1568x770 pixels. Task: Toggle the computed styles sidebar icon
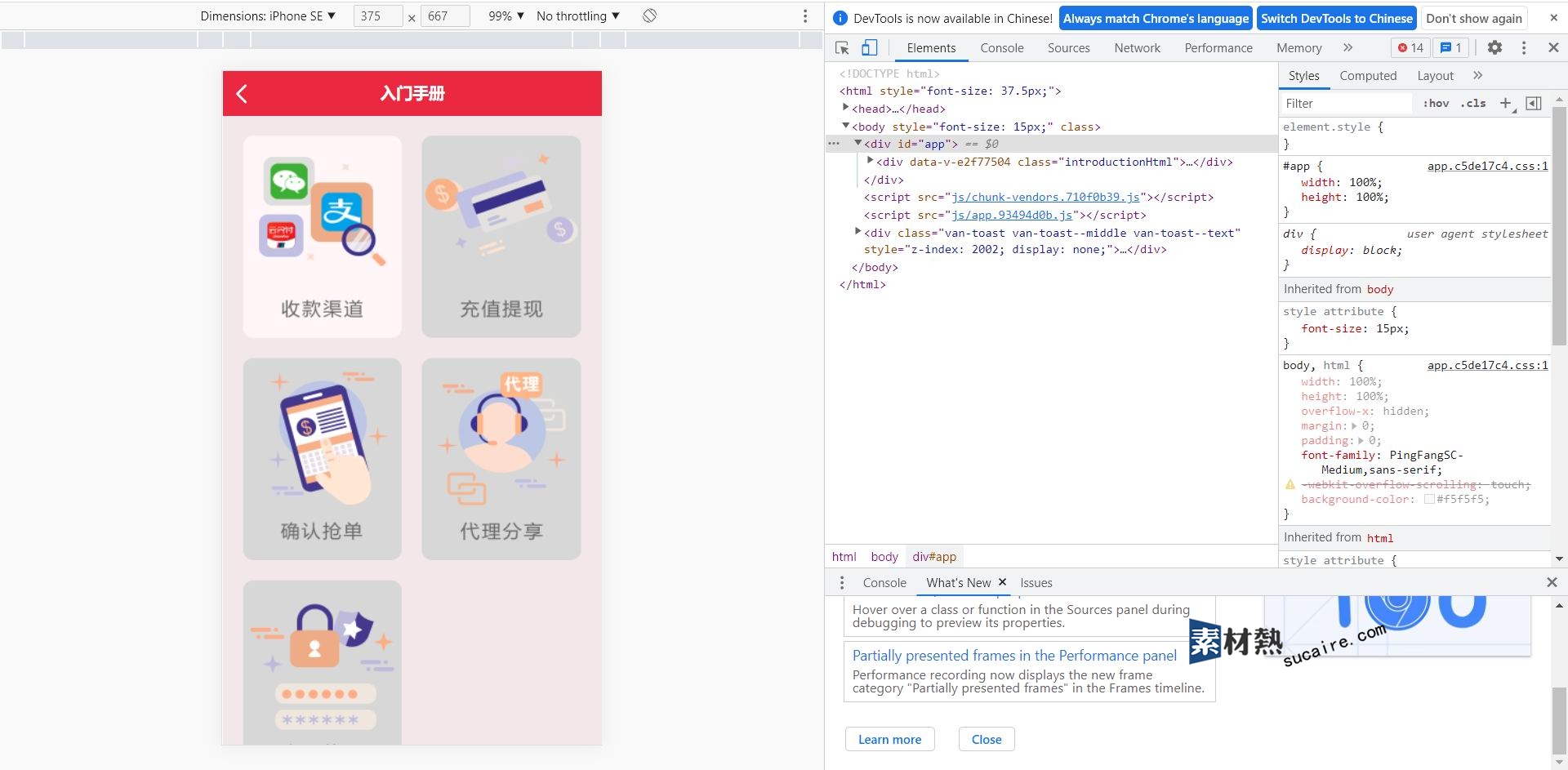click(x=1534, y=104)
